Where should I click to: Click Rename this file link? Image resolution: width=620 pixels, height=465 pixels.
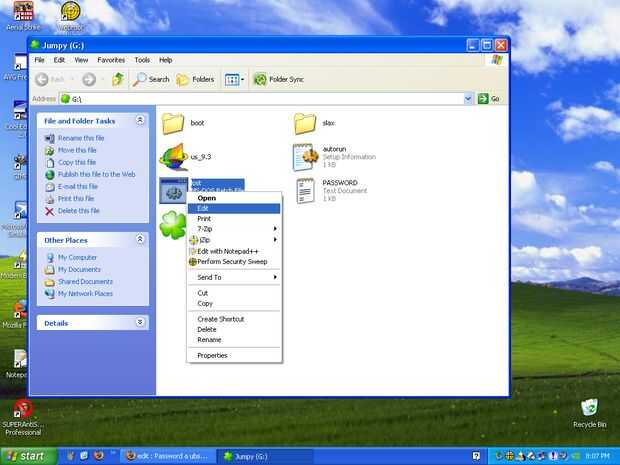(x=81, y=138)
